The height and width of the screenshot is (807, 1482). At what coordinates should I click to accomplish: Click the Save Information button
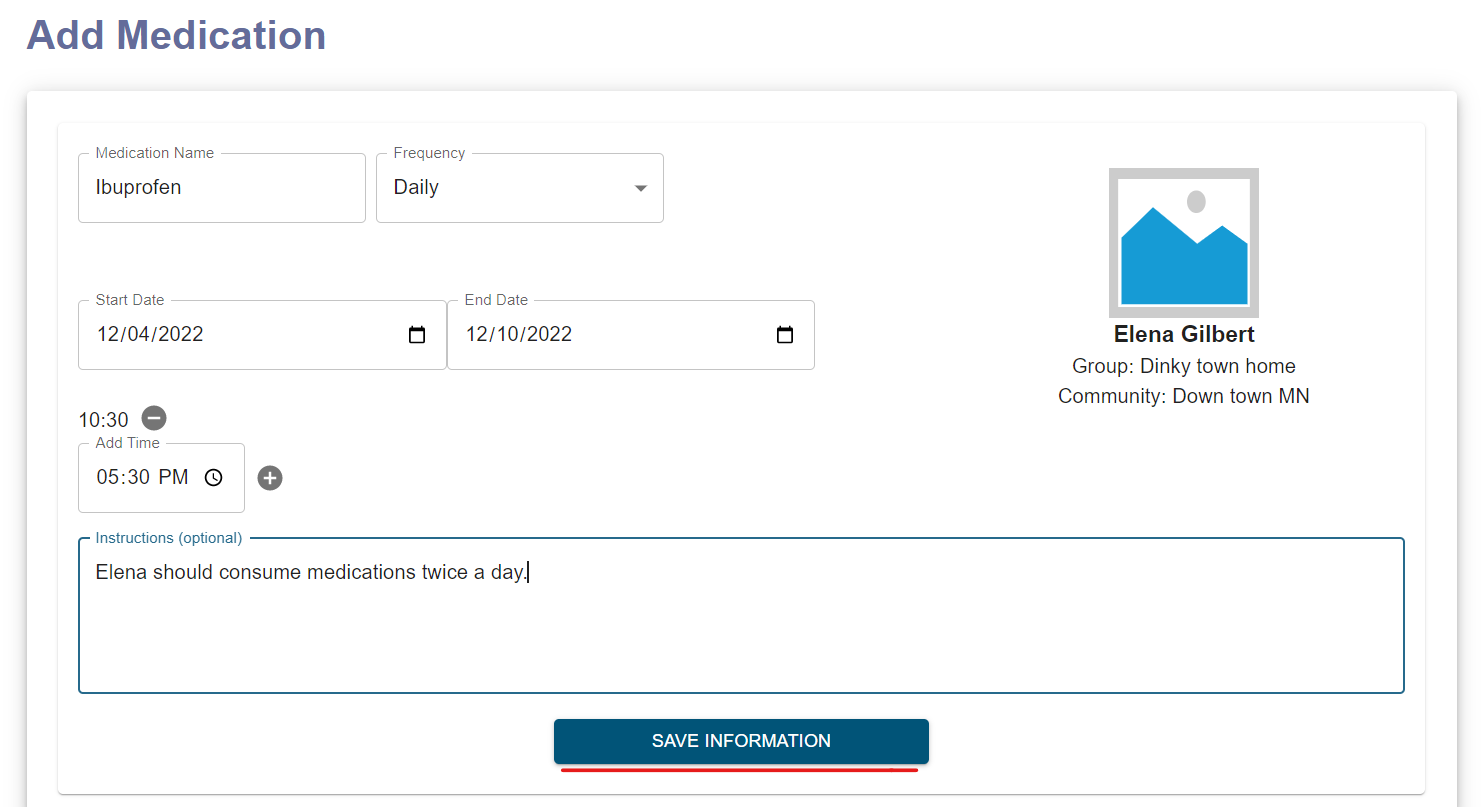[x=740, y=740]
